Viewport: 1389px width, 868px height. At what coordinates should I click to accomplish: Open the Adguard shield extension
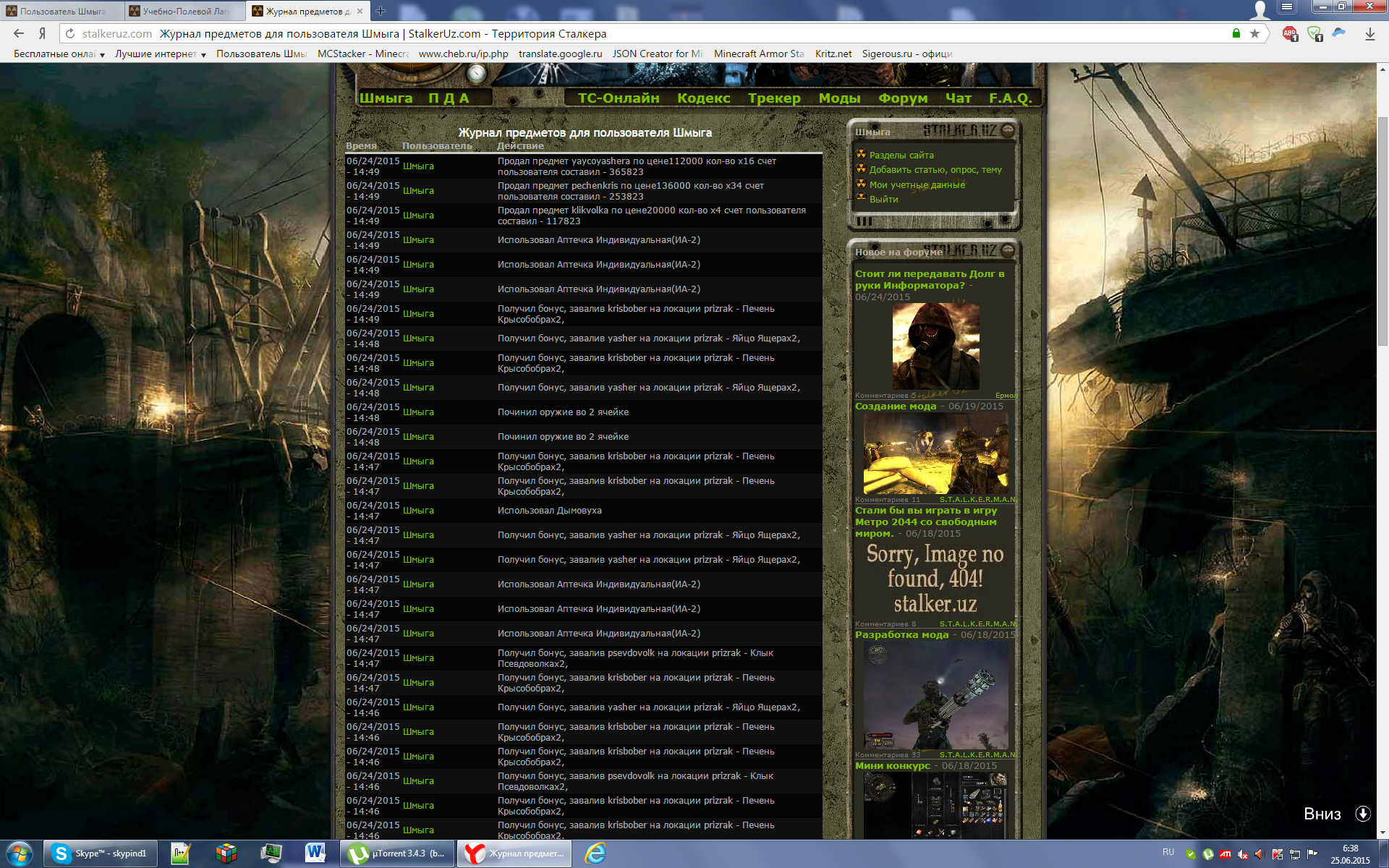[1314, 33]
